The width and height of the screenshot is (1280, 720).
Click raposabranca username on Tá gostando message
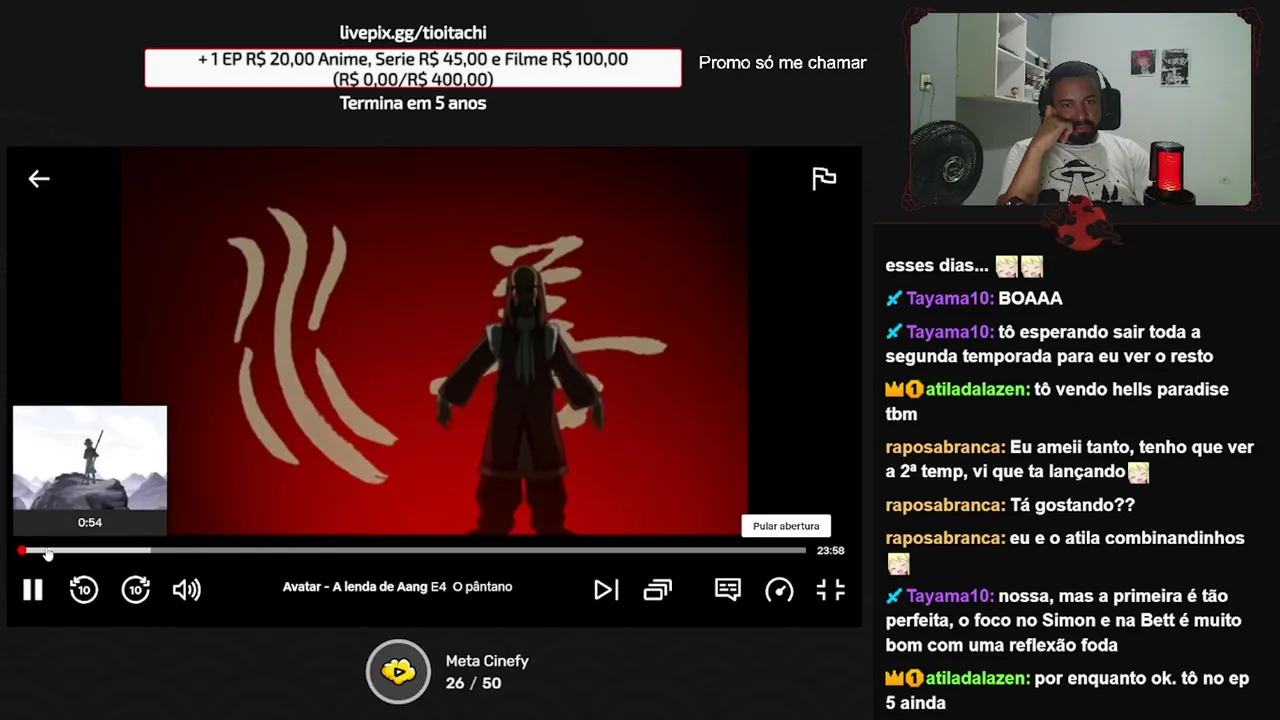point(945,505)
